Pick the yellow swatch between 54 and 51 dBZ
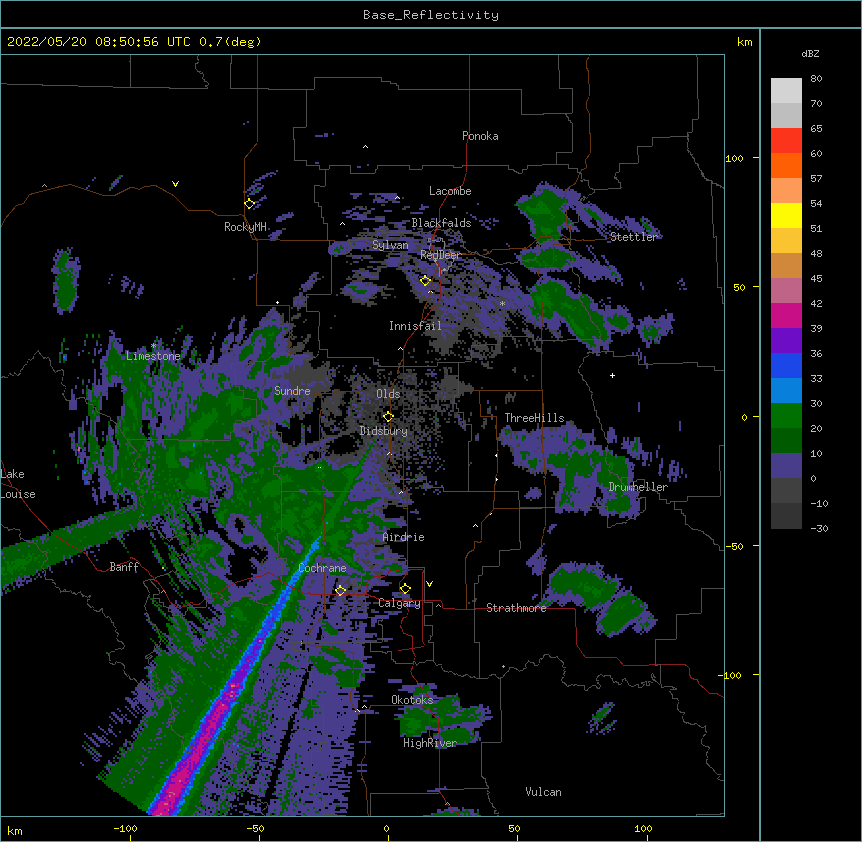 tap(786, 215)
